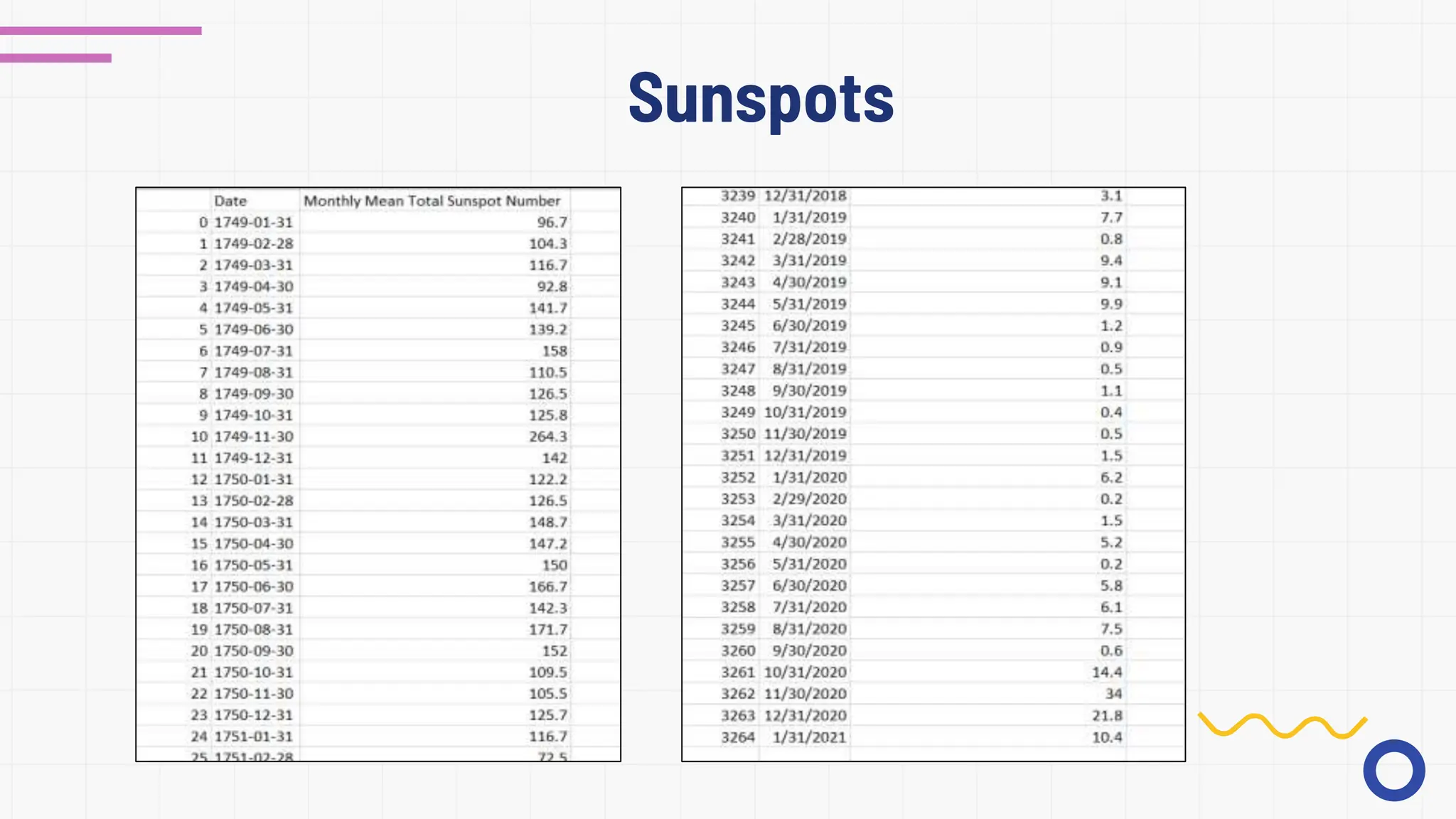
Task: Click the 12/31/2019 date cell
Action: point(805,456)
